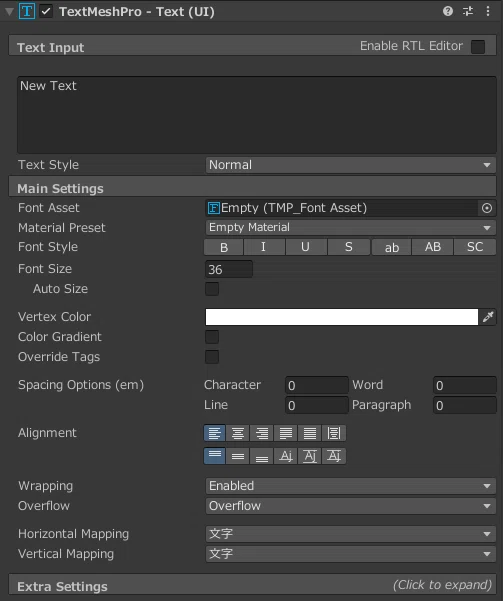Click the Font Size field
Image resolution: width=503 pixels, height=601 pixels.
coord(229,269)
